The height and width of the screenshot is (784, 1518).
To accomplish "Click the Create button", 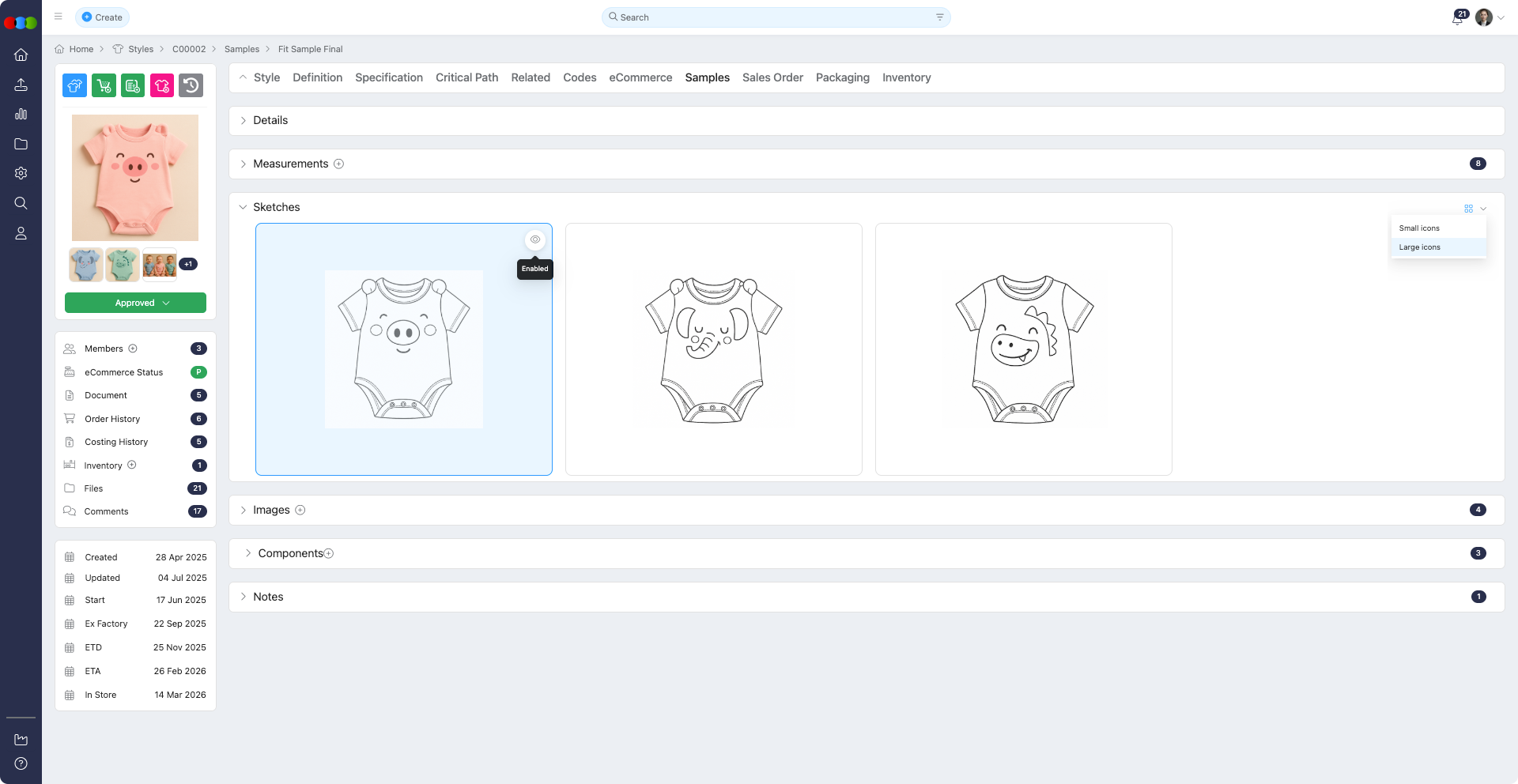I will pos(102,17).
